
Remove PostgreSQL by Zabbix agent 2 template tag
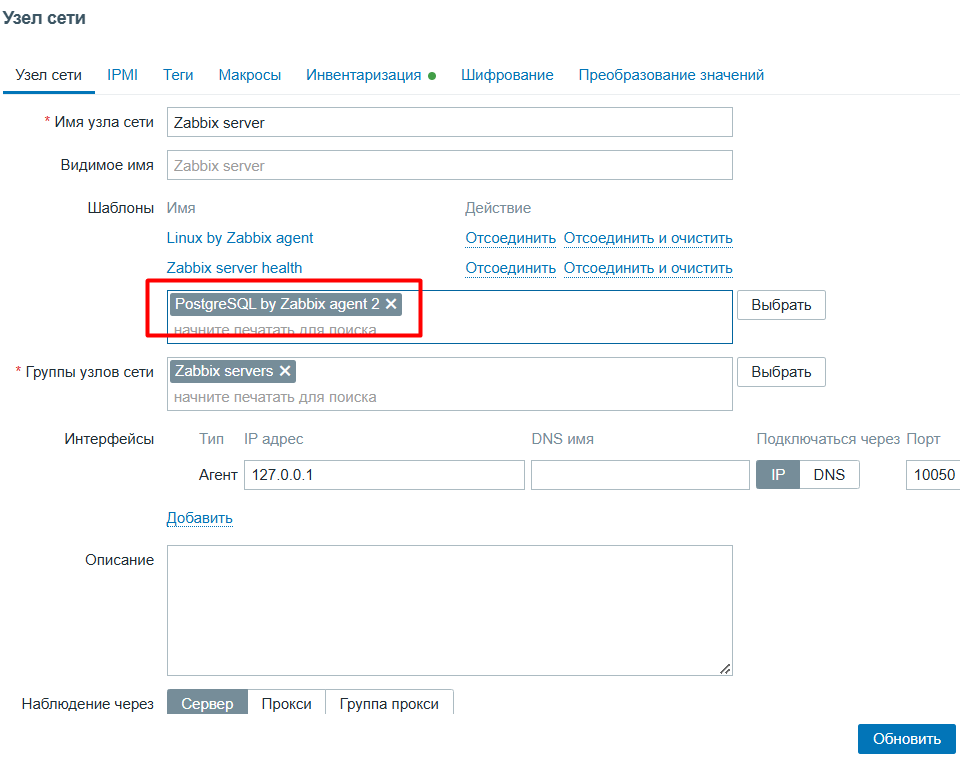click(x=391, y=304)
